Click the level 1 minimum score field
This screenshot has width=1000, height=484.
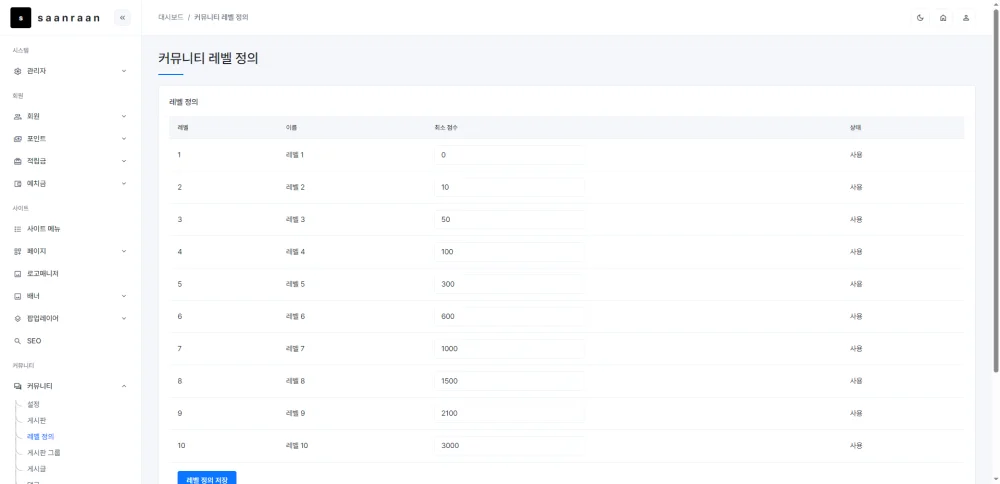pyautogui.click(x=509, y=155)
